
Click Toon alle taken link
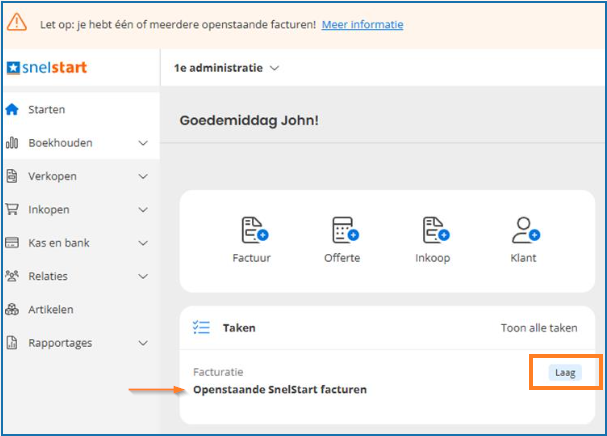click(x=539, y=327)
